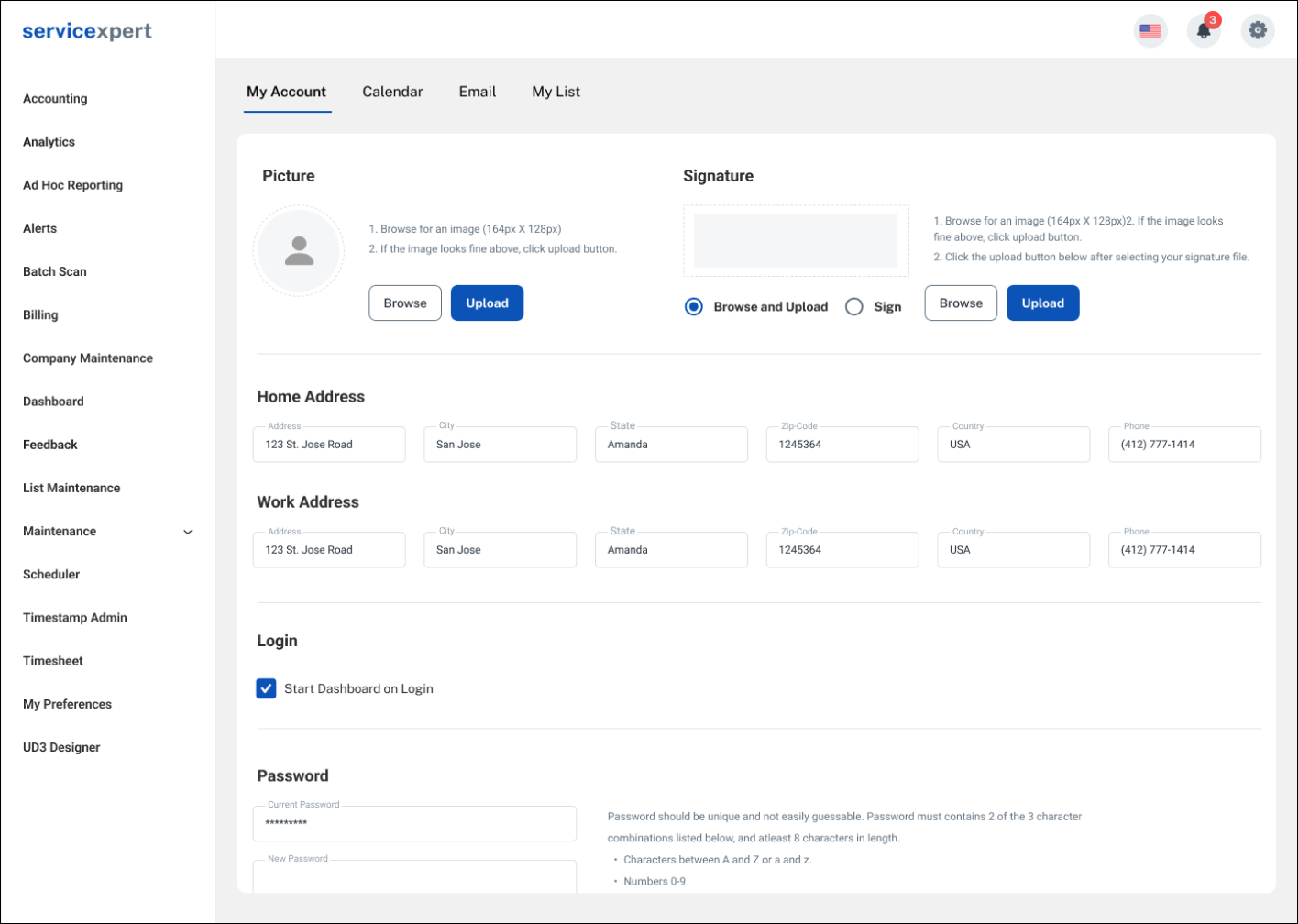
Task: Focus the Work Address Phone field
Action: [x=1183, y=550]
